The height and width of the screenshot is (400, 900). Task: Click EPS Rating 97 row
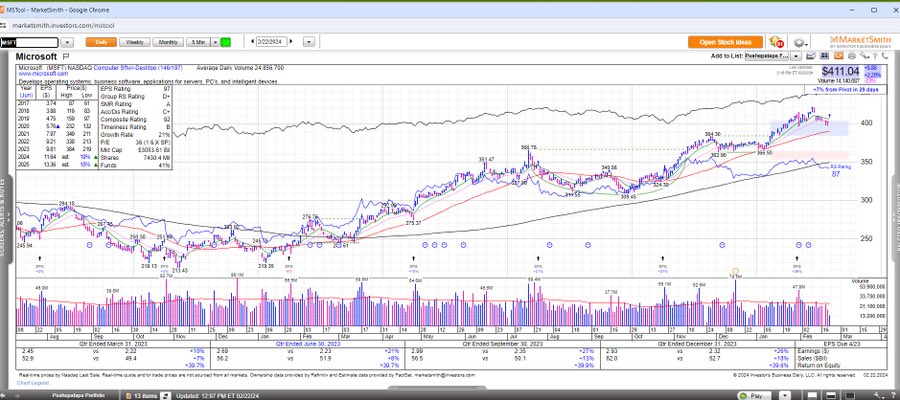(x=137, y=89)
